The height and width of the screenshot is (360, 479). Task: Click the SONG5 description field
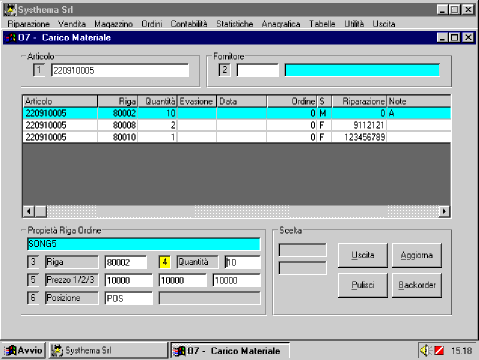click(x=143, y=244)
